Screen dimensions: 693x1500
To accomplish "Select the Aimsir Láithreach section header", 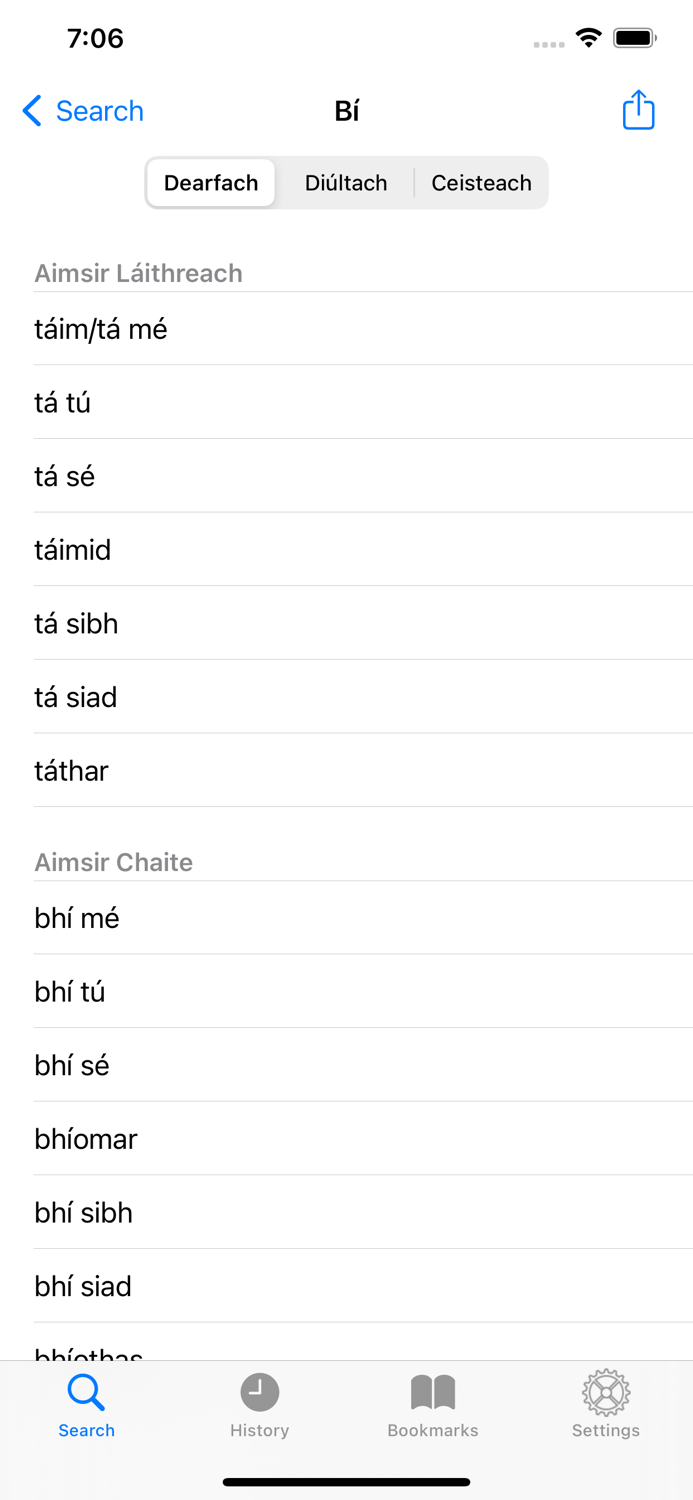I will click(139, 273).
